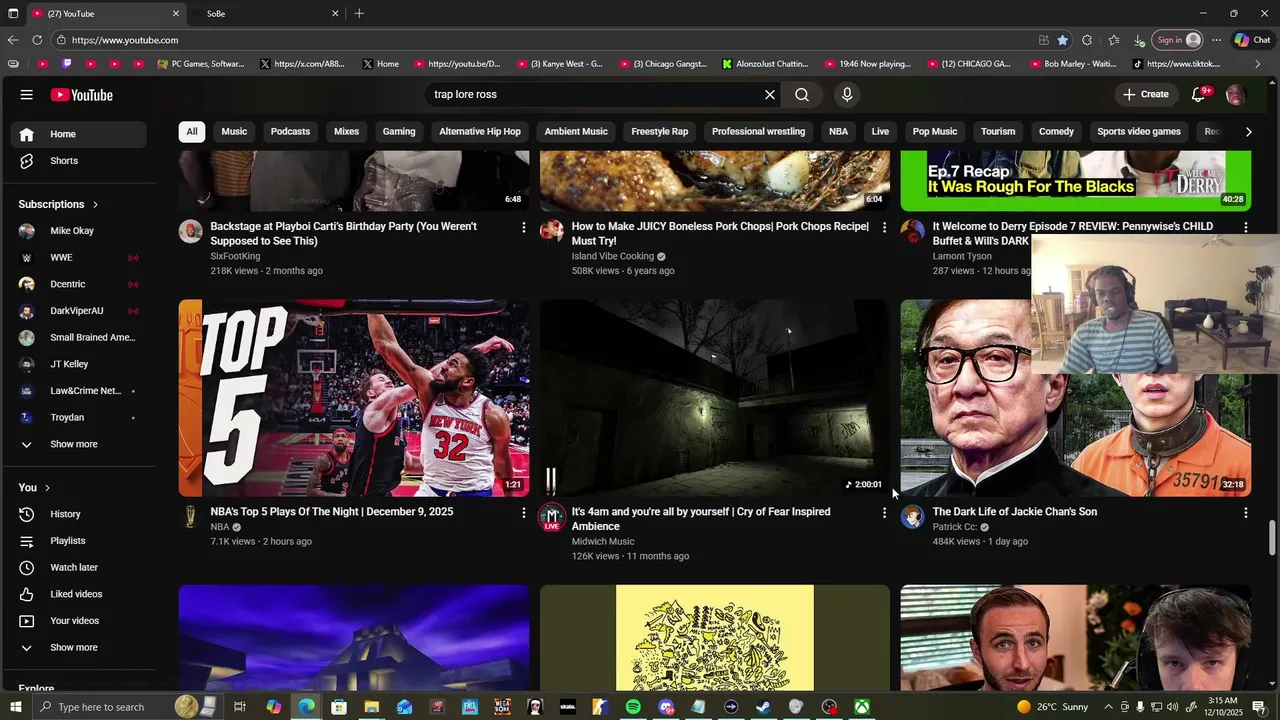The height and width of the screenshot is (720, 1280).
Task: Show more chips with right arrow
Action: (x=1248, y=132)
